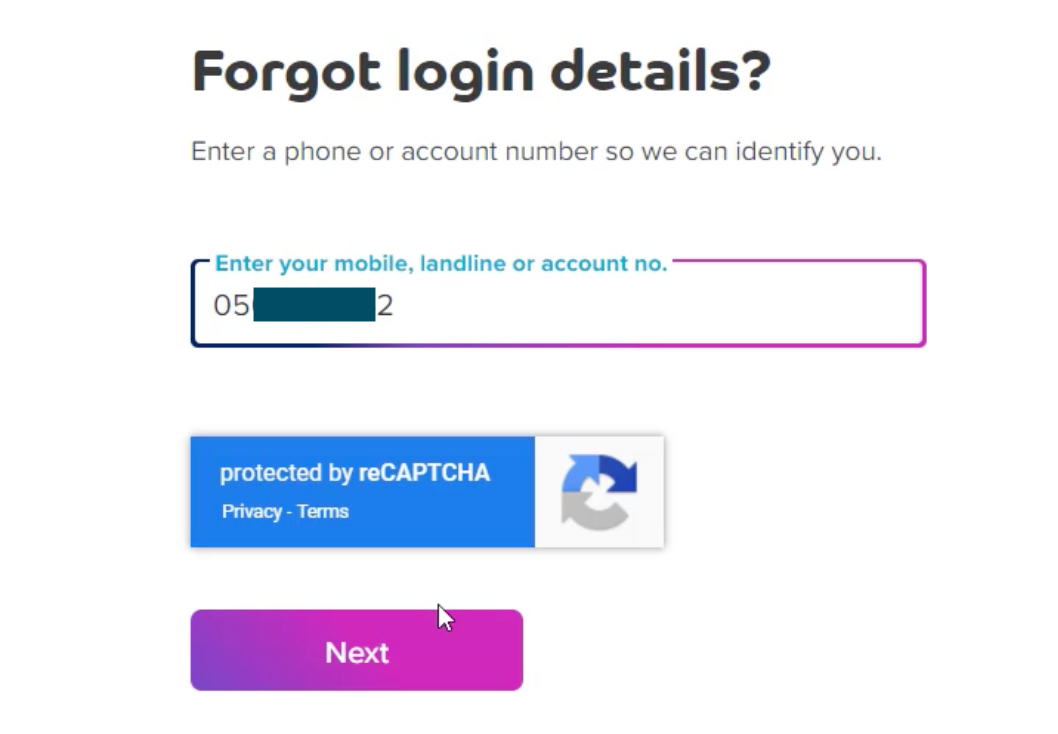Click the gradient border of the input box

point(557,344)
